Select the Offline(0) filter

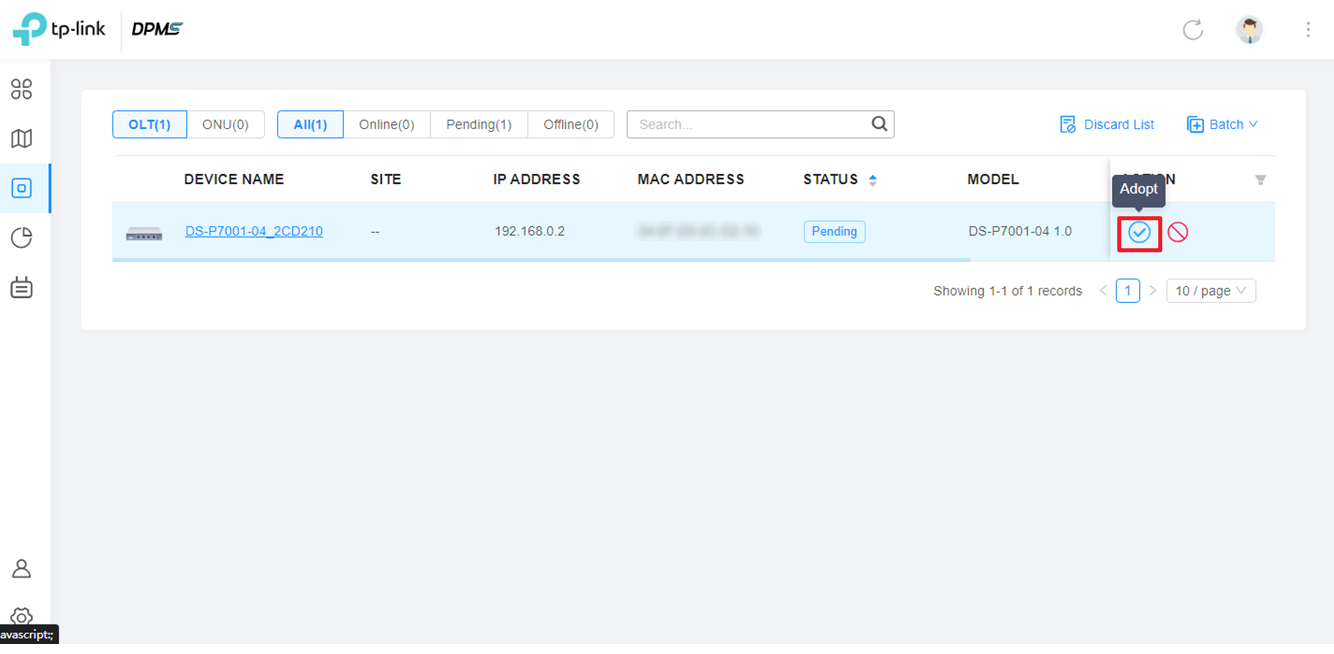pos(571,124)
